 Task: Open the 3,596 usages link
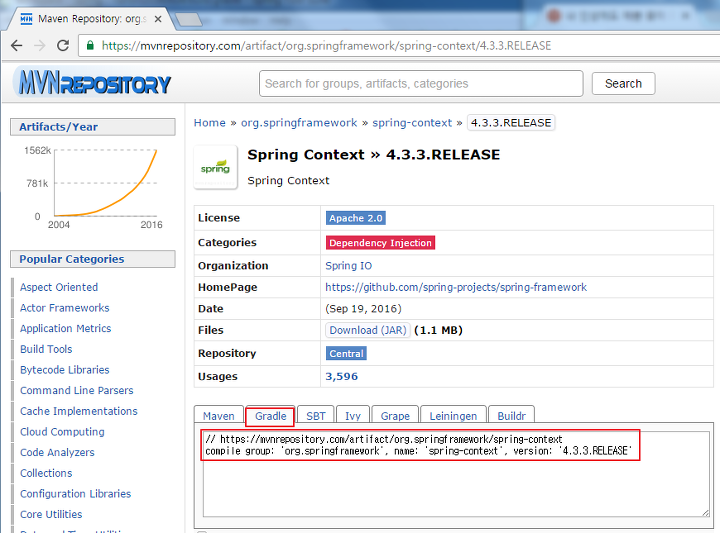click(342, 376)
